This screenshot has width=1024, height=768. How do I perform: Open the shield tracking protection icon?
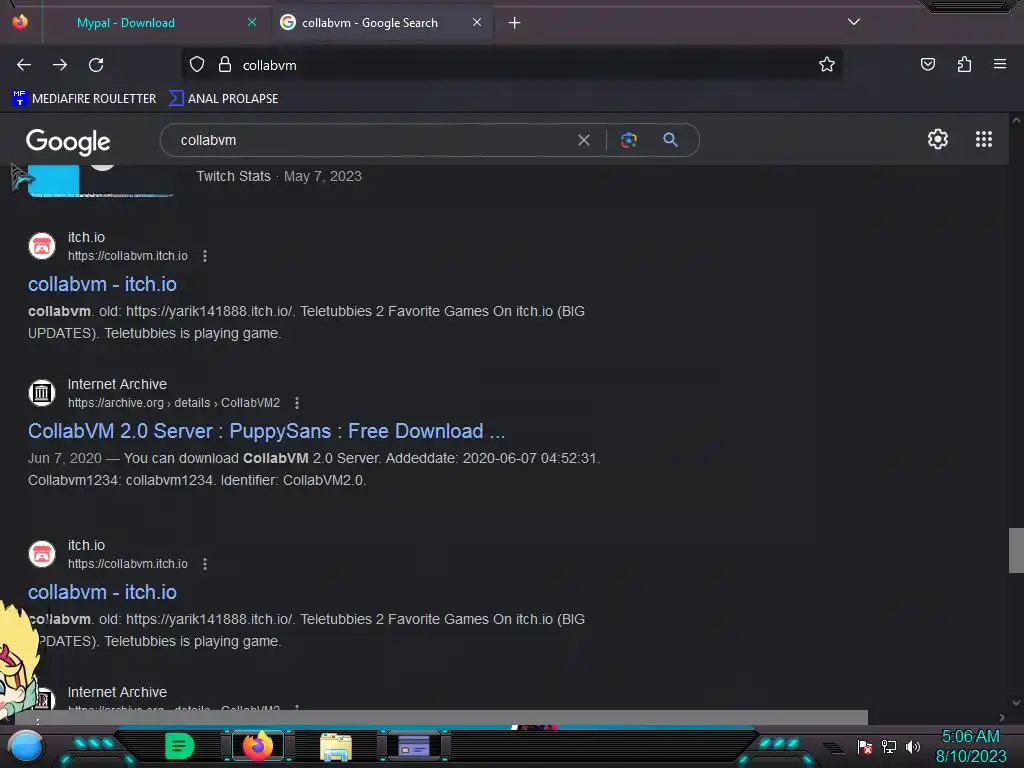(197, 64)
